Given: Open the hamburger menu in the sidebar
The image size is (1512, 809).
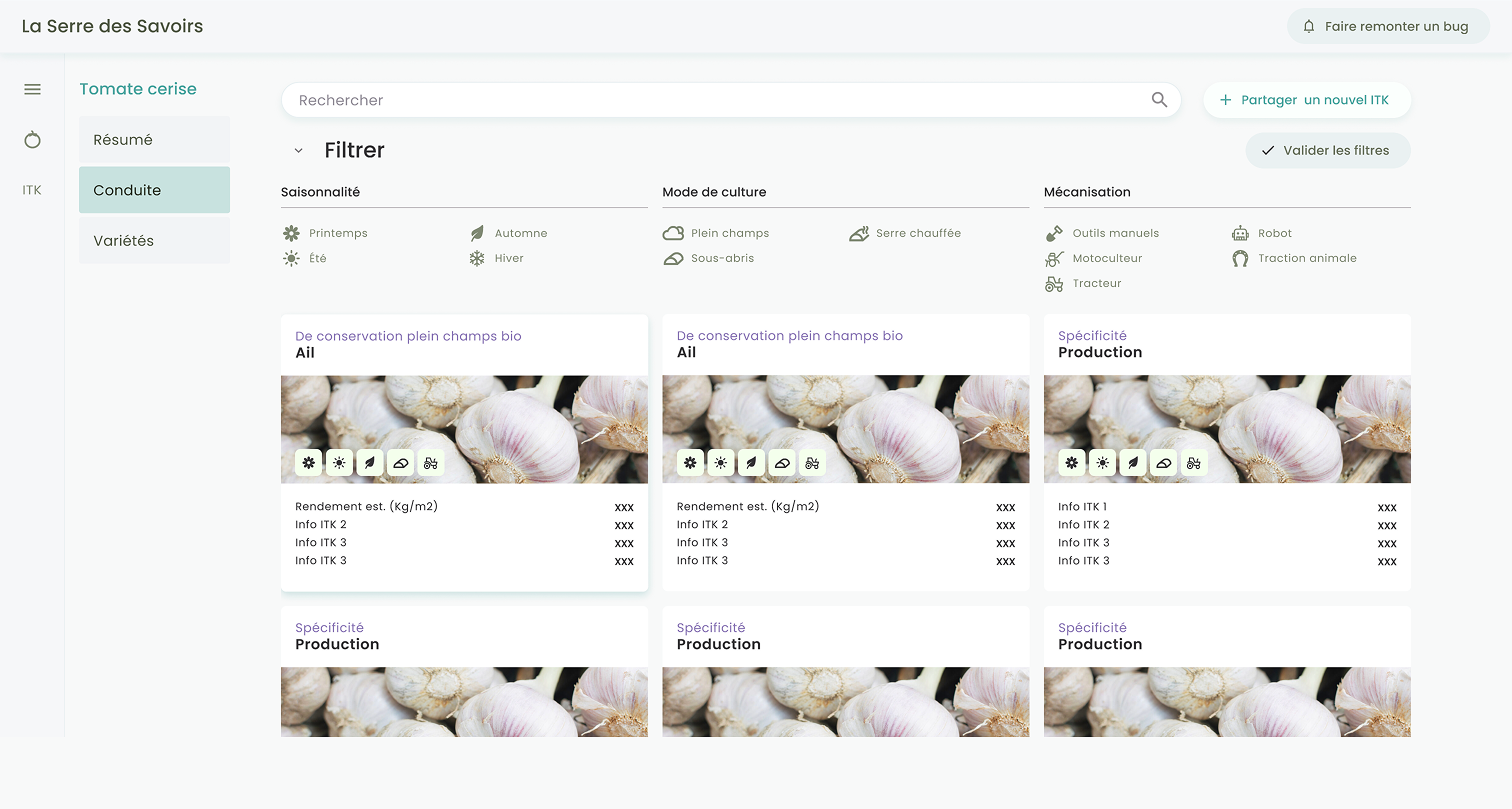Looking at the screenshot, I should (32, 90).
